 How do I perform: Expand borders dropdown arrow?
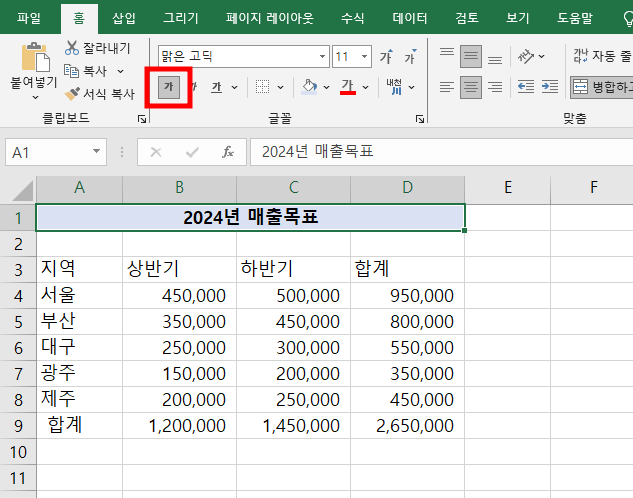click(x=281, y=87)
